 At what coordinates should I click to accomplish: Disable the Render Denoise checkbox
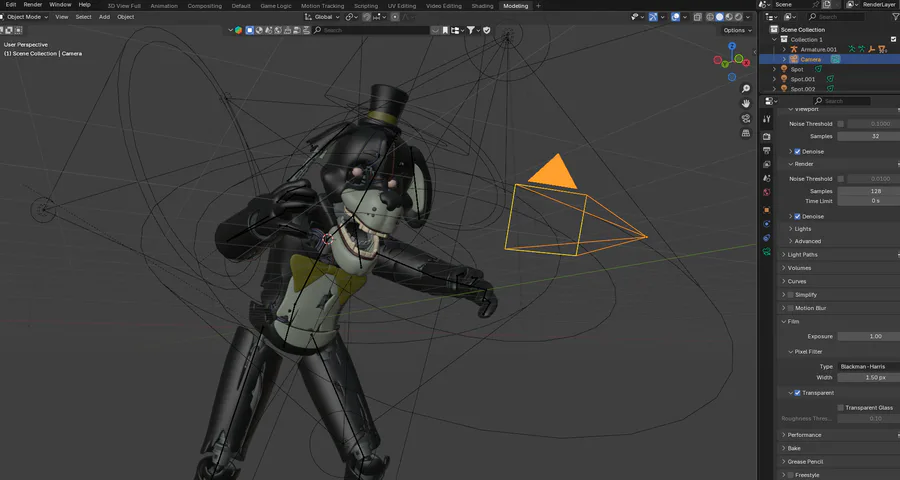(797, 216)
